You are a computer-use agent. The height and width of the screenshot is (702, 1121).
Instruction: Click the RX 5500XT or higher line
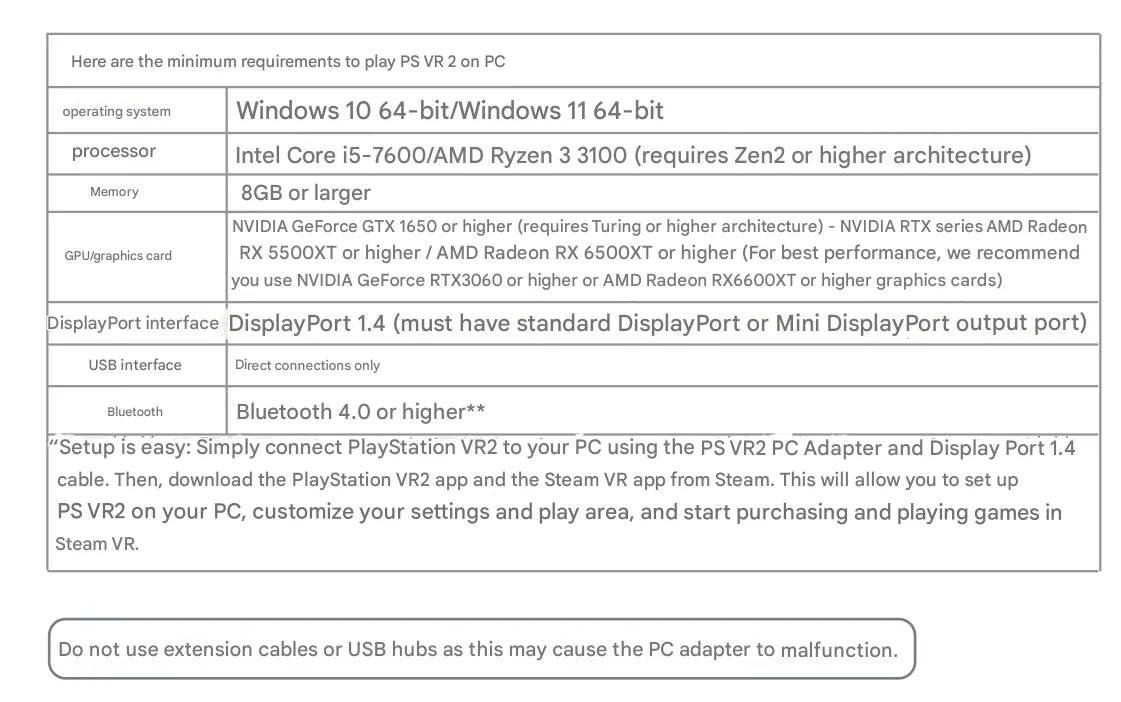659,253
